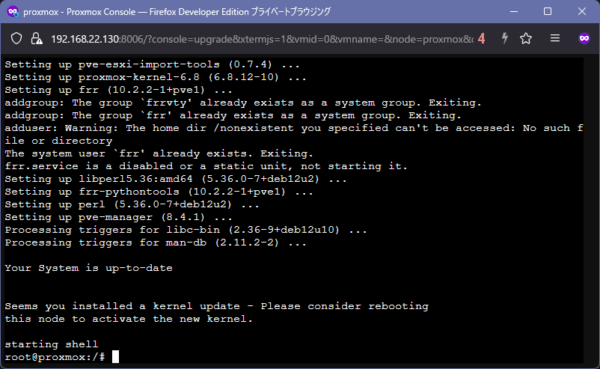Click the terminal cursor after root@proxmox:/#

115,356
